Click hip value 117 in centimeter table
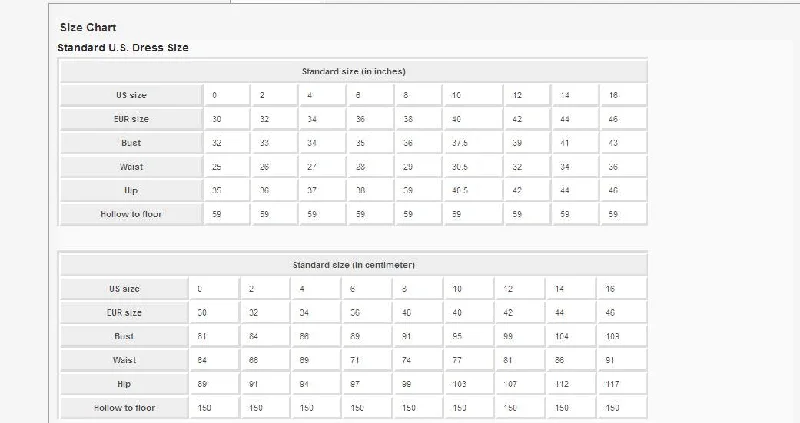Image resolution: width=800 pixels, height=423 pixels. (x=612, y=384)
